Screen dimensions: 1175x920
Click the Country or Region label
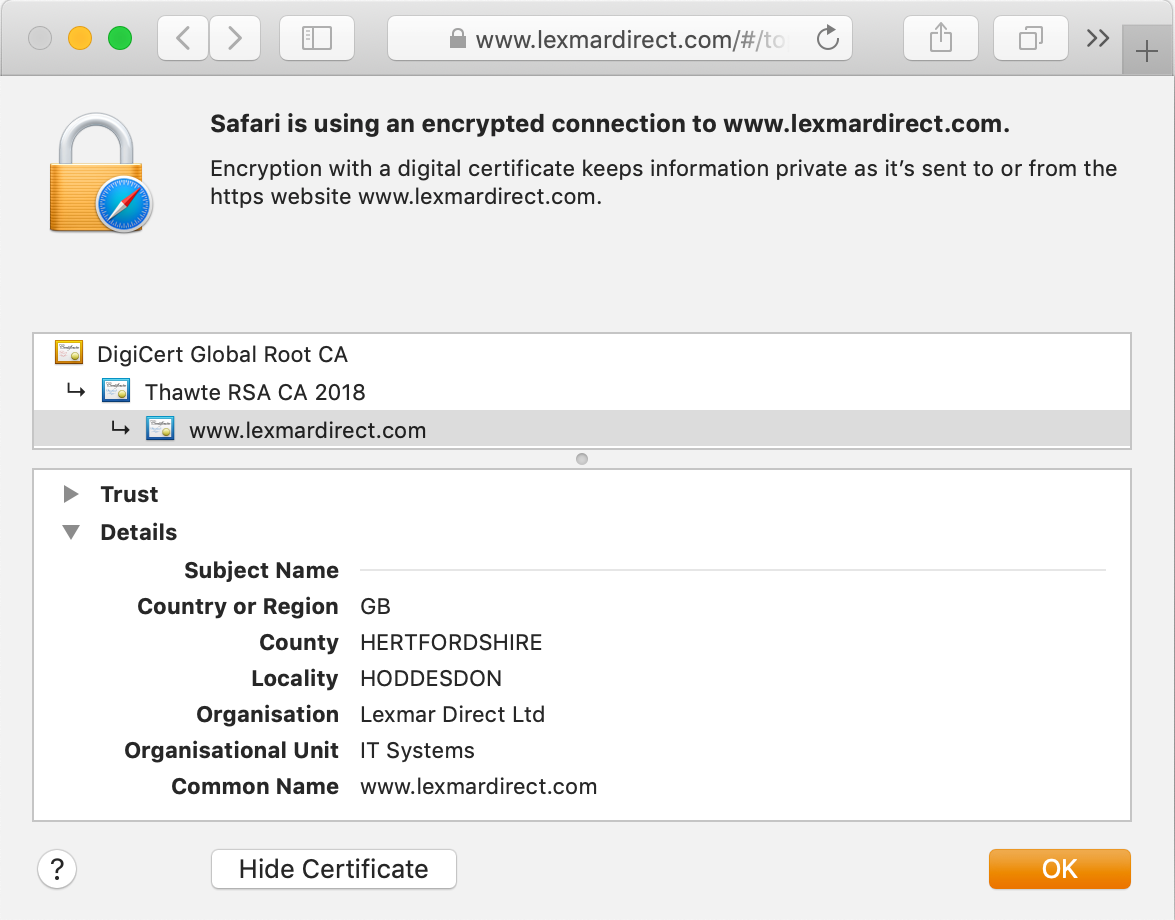pos(238,606)
